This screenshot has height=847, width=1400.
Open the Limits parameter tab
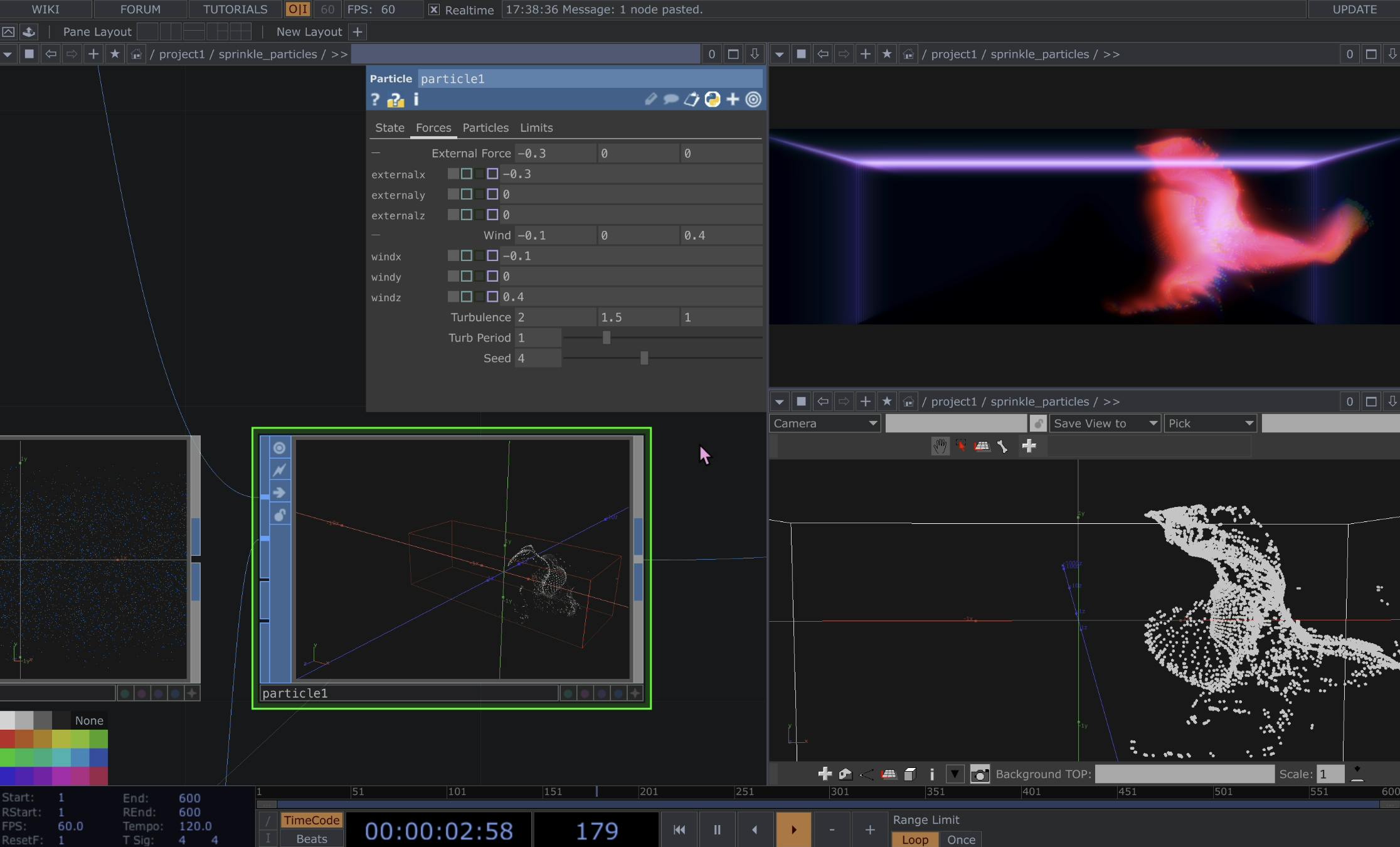[536, 128]
